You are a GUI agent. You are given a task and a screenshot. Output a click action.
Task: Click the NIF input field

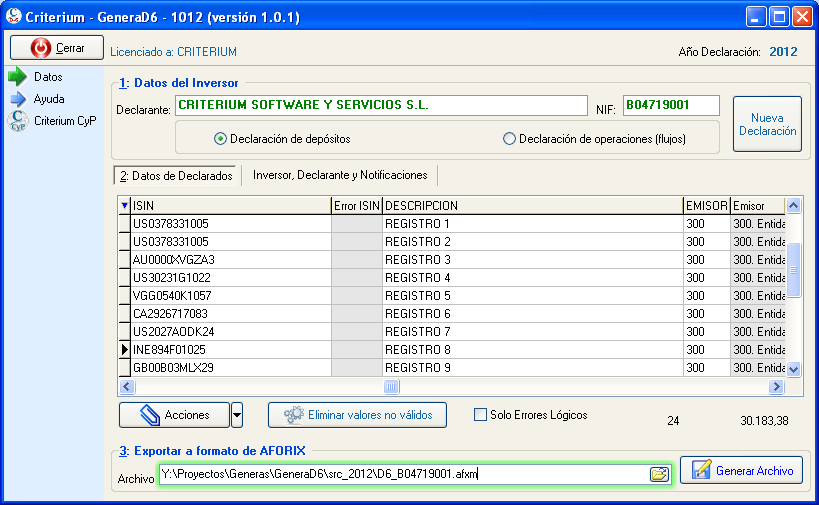click(671, 105)
